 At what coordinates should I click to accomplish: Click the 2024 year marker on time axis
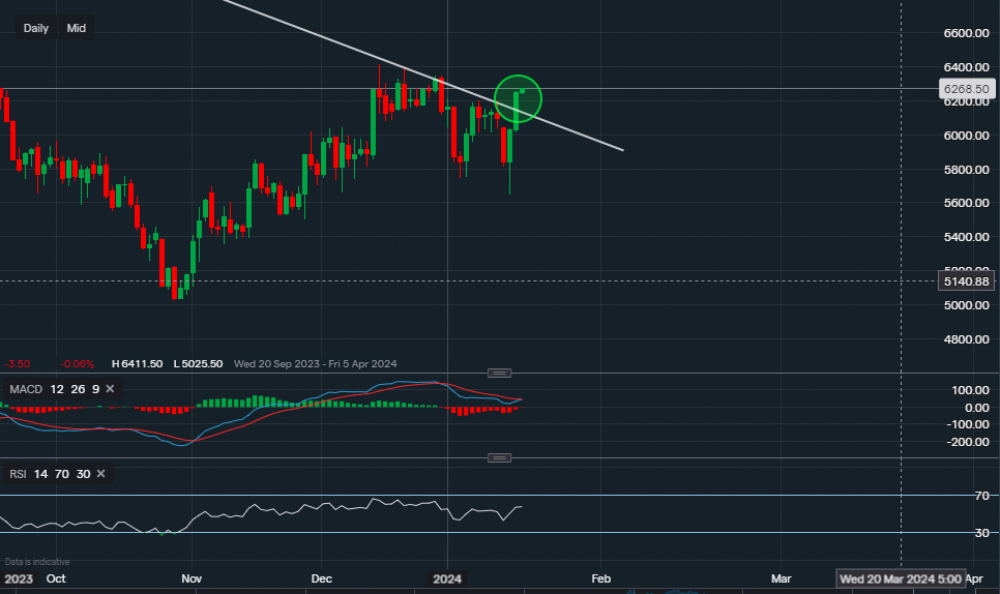(447, 579)
